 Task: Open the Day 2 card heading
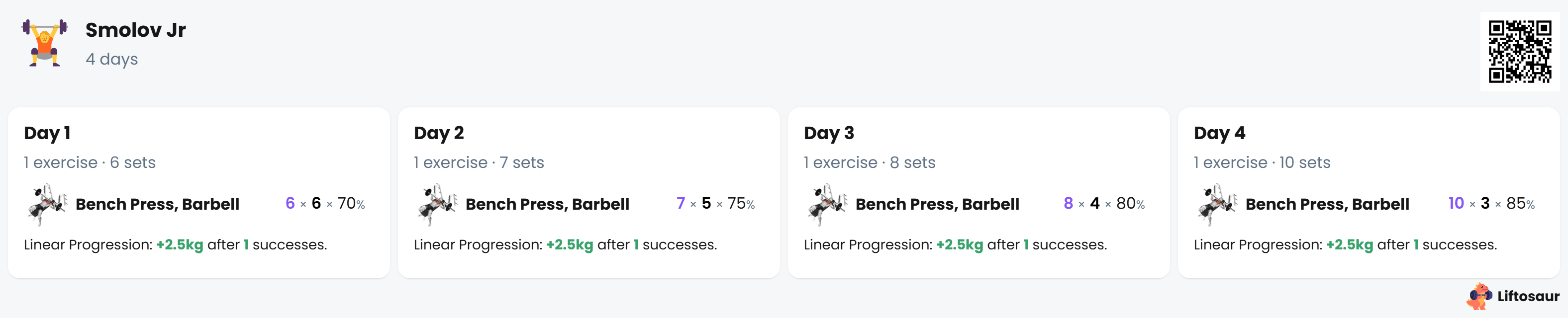pyautogui.click(x=439, y=133)
